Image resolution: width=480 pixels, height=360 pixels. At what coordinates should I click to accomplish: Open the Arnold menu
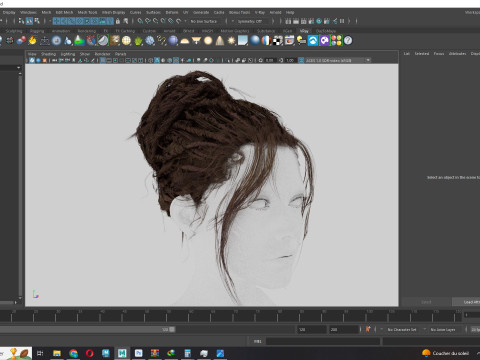point(275,12)
